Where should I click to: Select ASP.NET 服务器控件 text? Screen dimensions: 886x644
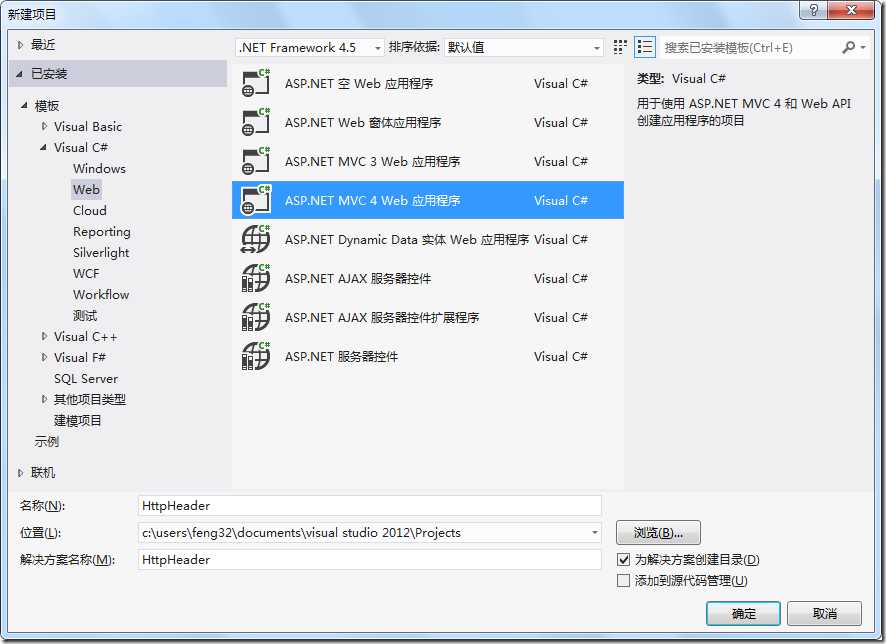(x=341, y=356)
